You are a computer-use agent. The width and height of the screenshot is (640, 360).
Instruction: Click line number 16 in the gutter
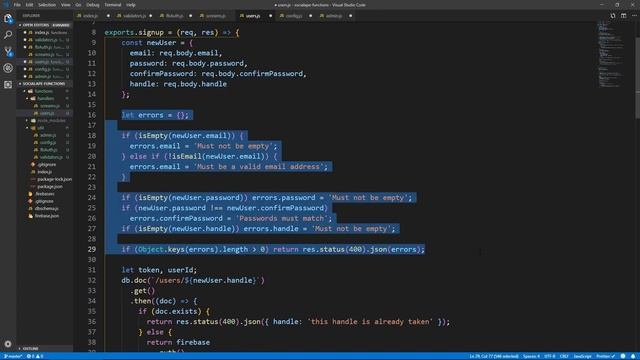pyautogui.click(x=92, y=115)
